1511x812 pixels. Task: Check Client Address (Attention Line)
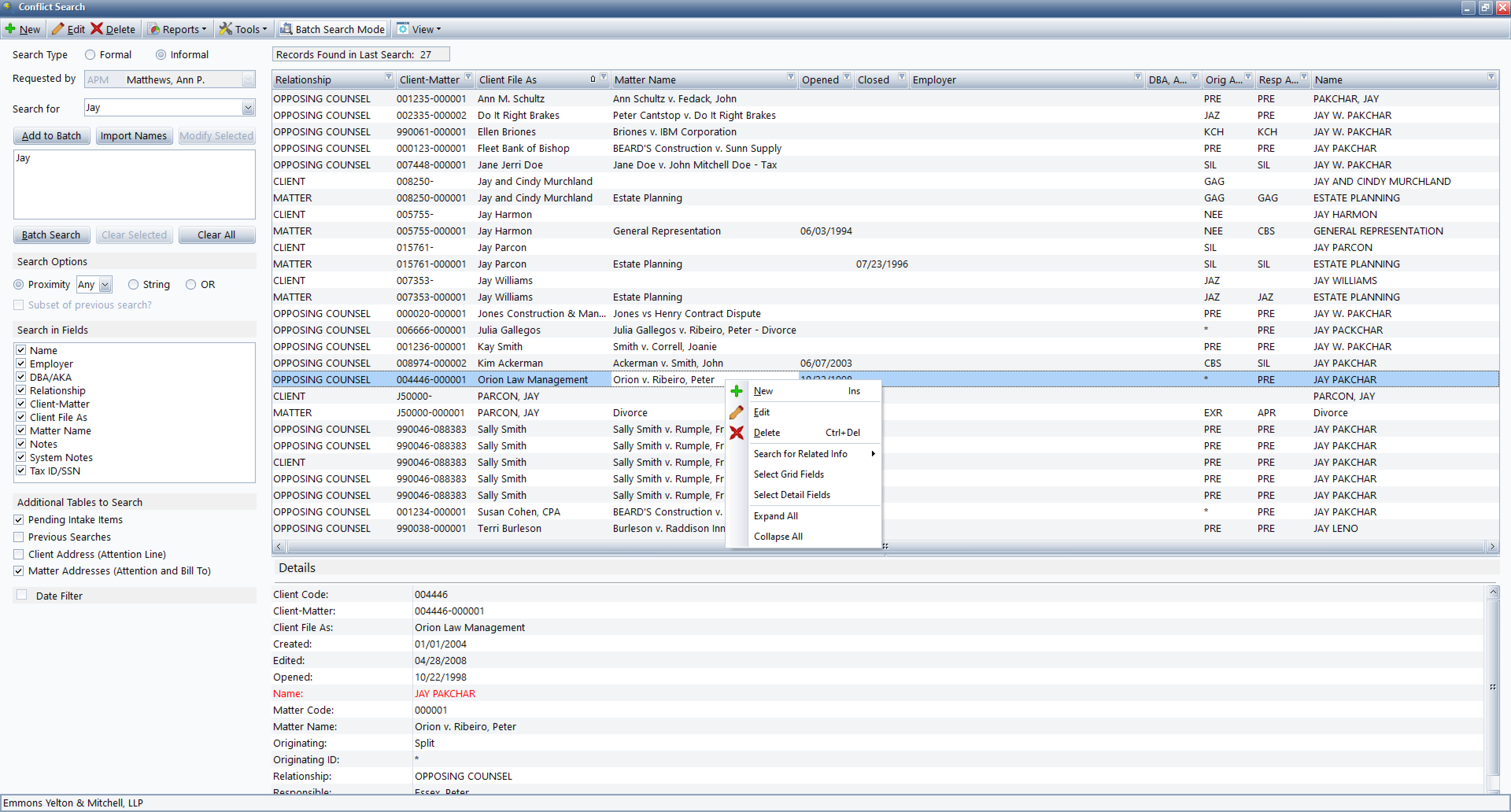[19, 554]
